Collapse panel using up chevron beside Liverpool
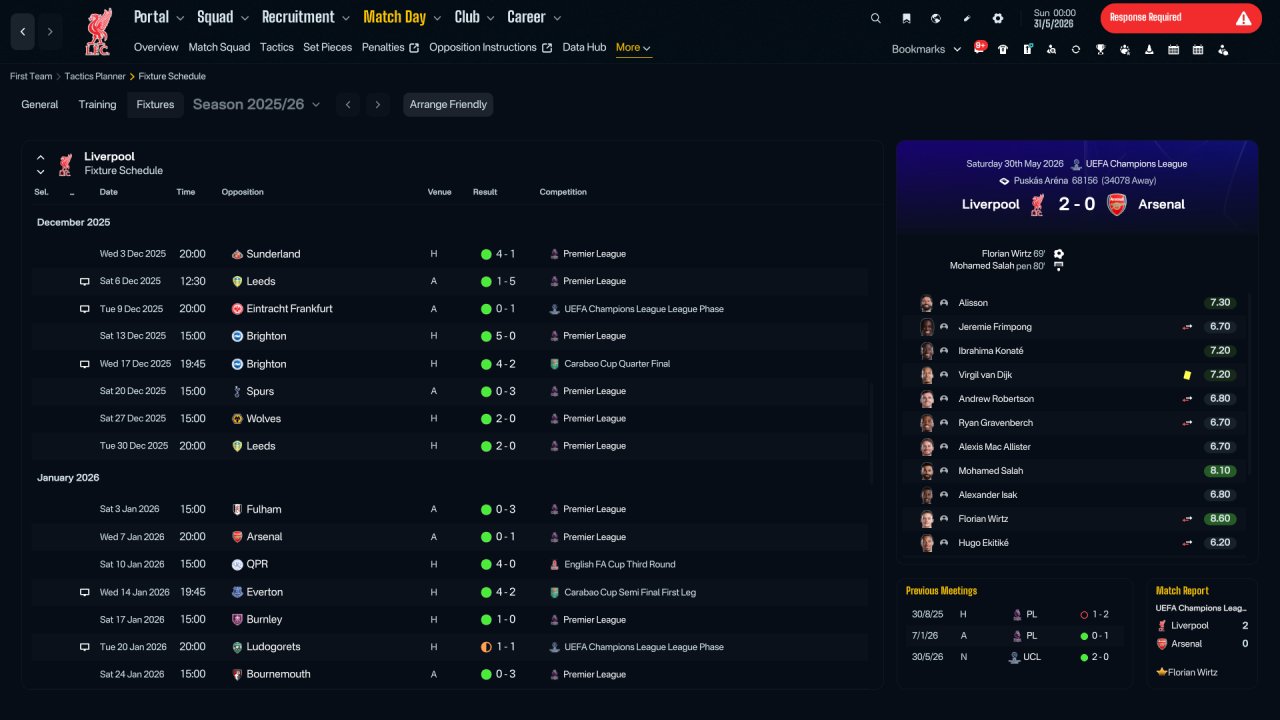The image size is (1280, 720). (41, 157)
